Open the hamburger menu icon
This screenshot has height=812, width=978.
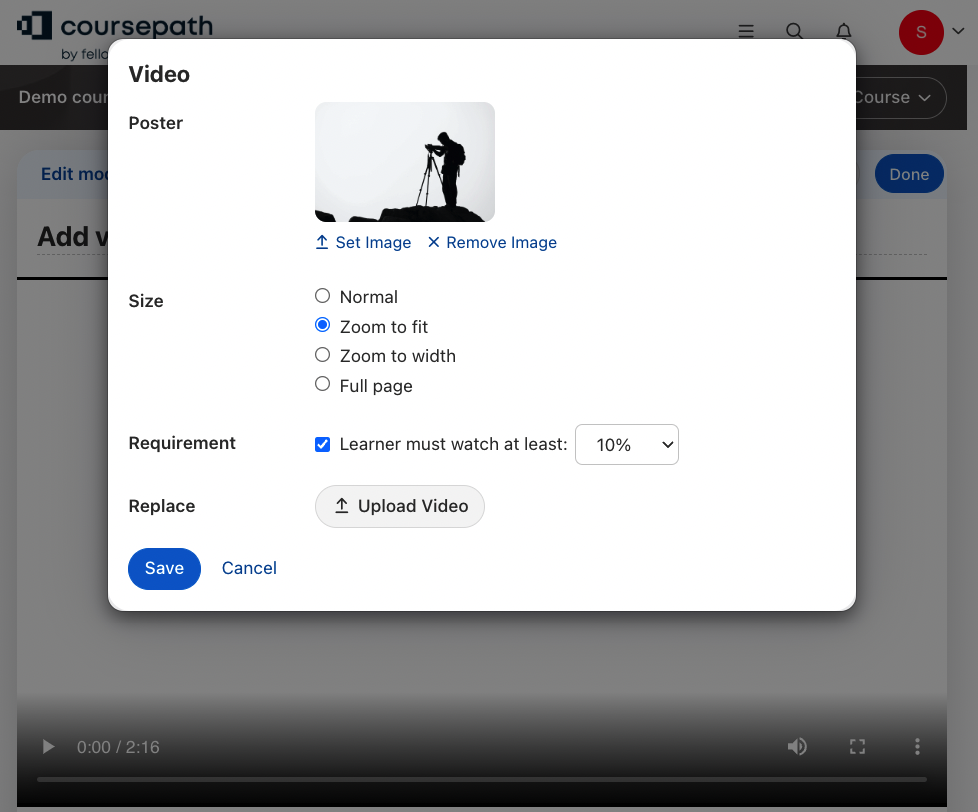click(746, 31)
